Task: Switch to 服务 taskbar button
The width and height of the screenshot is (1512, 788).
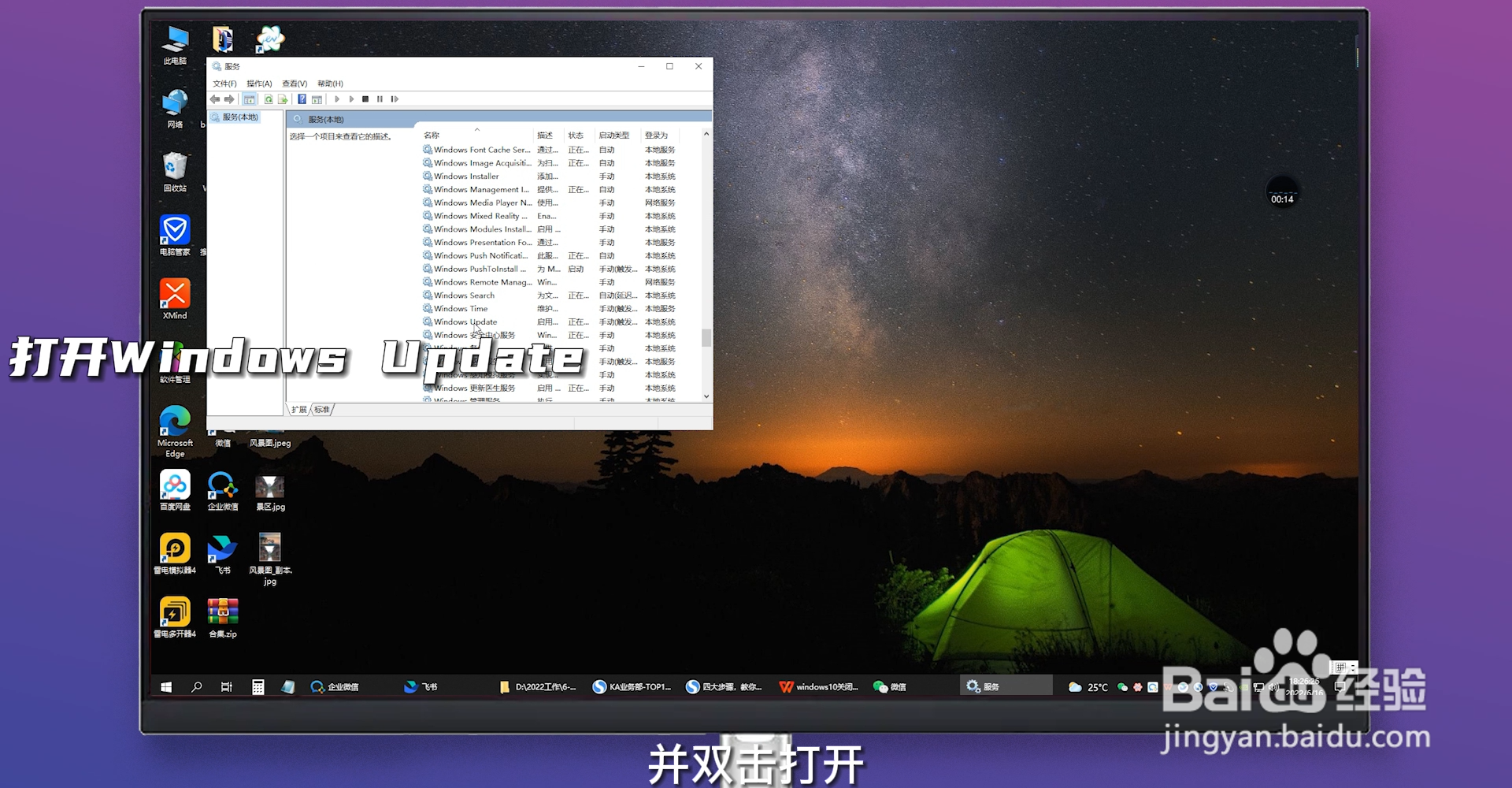Action: (1006, 686)
